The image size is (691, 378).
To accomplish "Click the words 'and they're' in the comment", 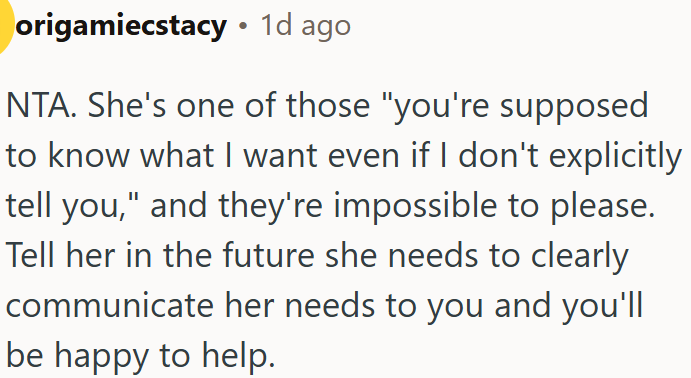I will 237,207.
